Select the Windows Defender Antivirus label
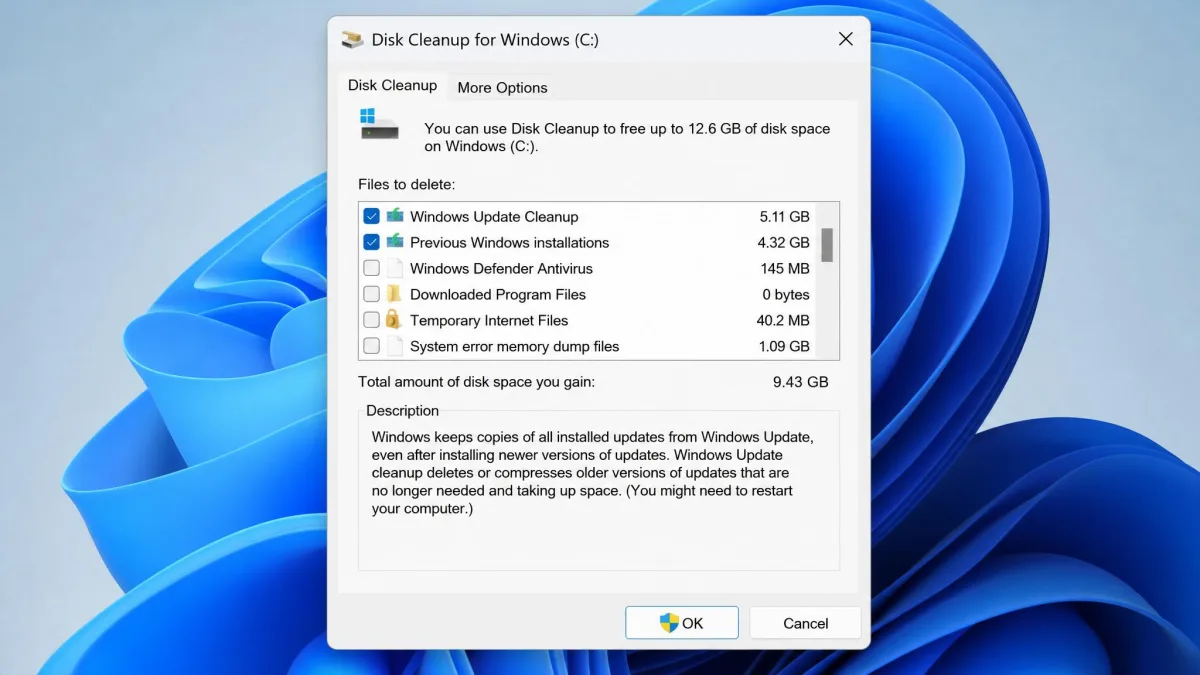The height and width of the screenshot is (675, 1200). 501,268
